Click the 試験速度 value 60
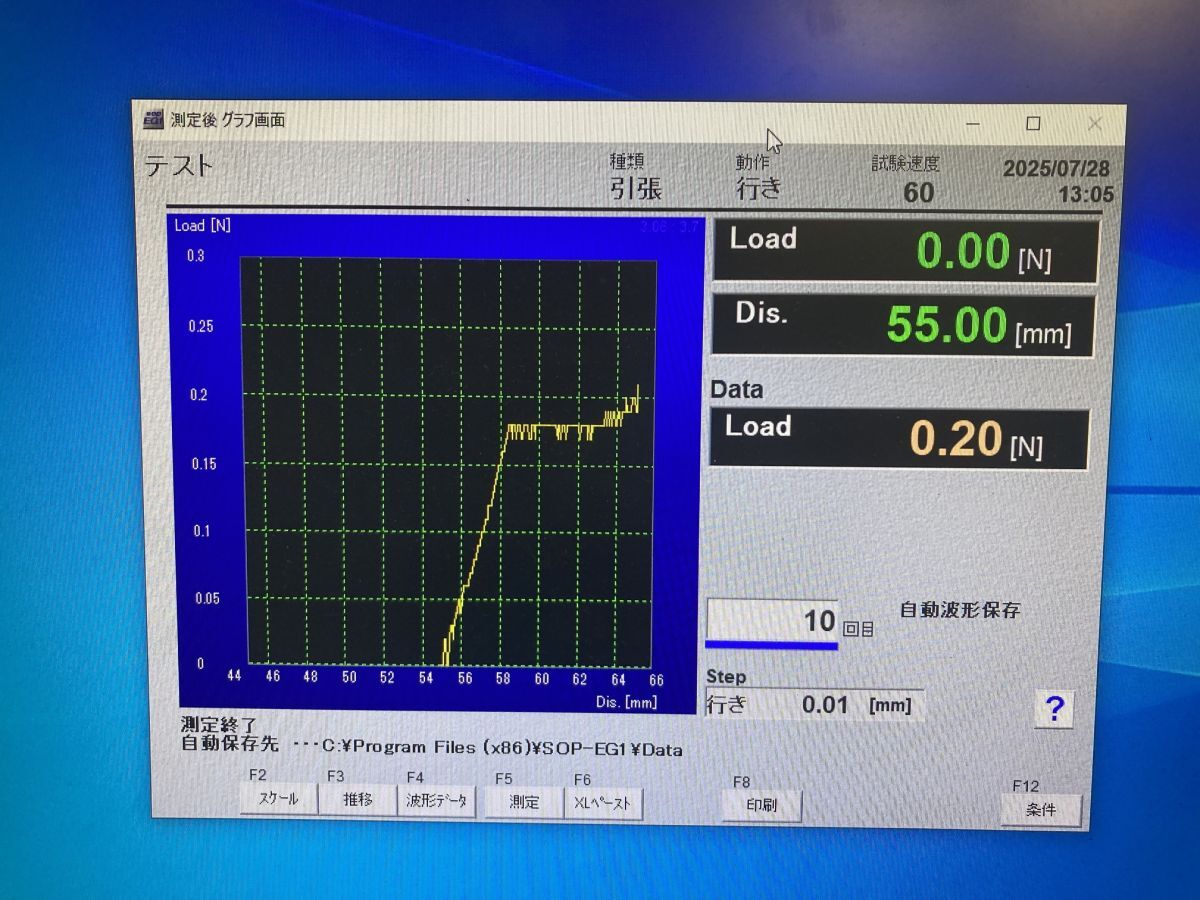Screen dimensions: 1200x900 click(x=918, y=192)
